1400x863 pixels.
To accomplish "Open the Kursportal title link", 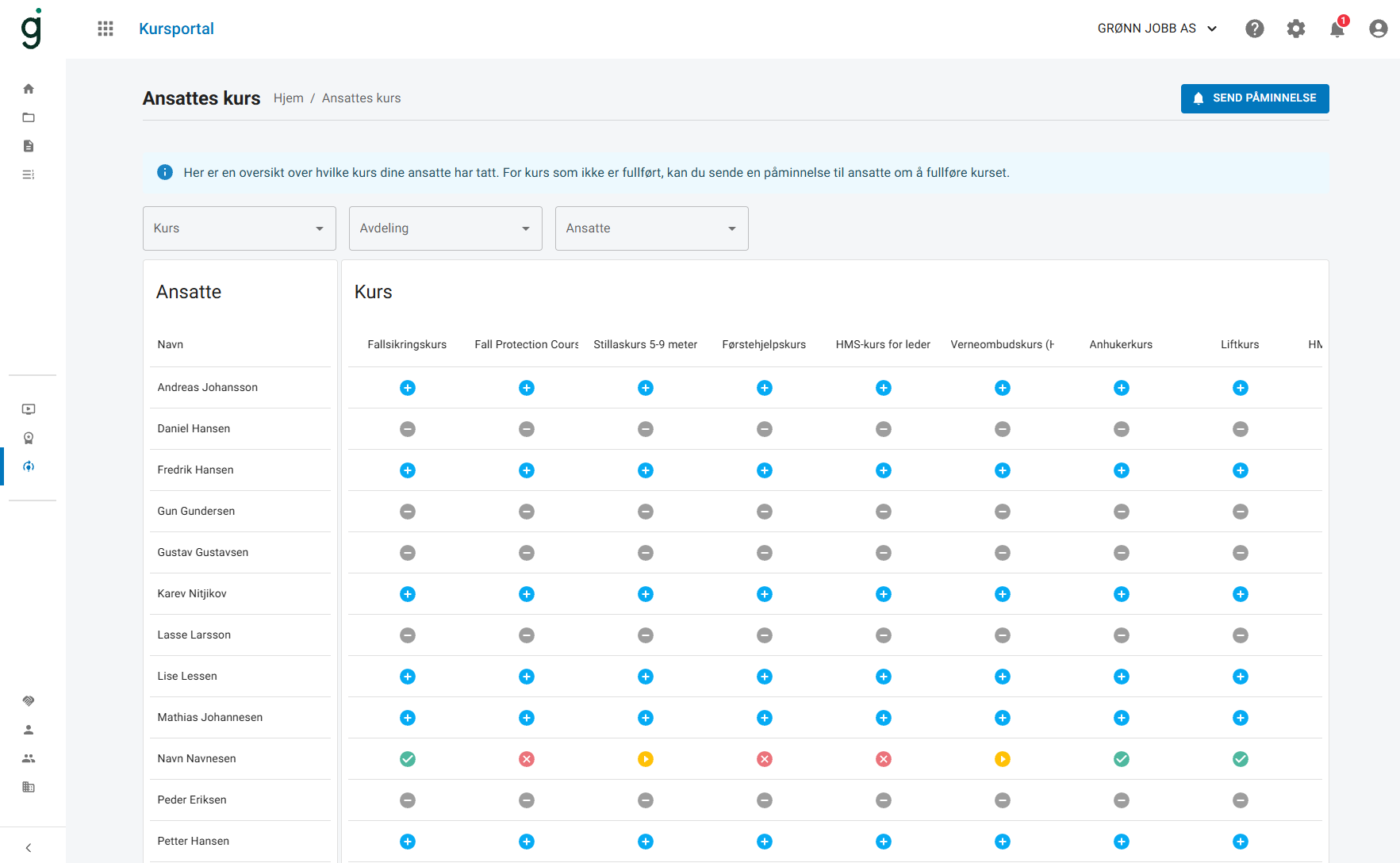I will coord(176,29).
